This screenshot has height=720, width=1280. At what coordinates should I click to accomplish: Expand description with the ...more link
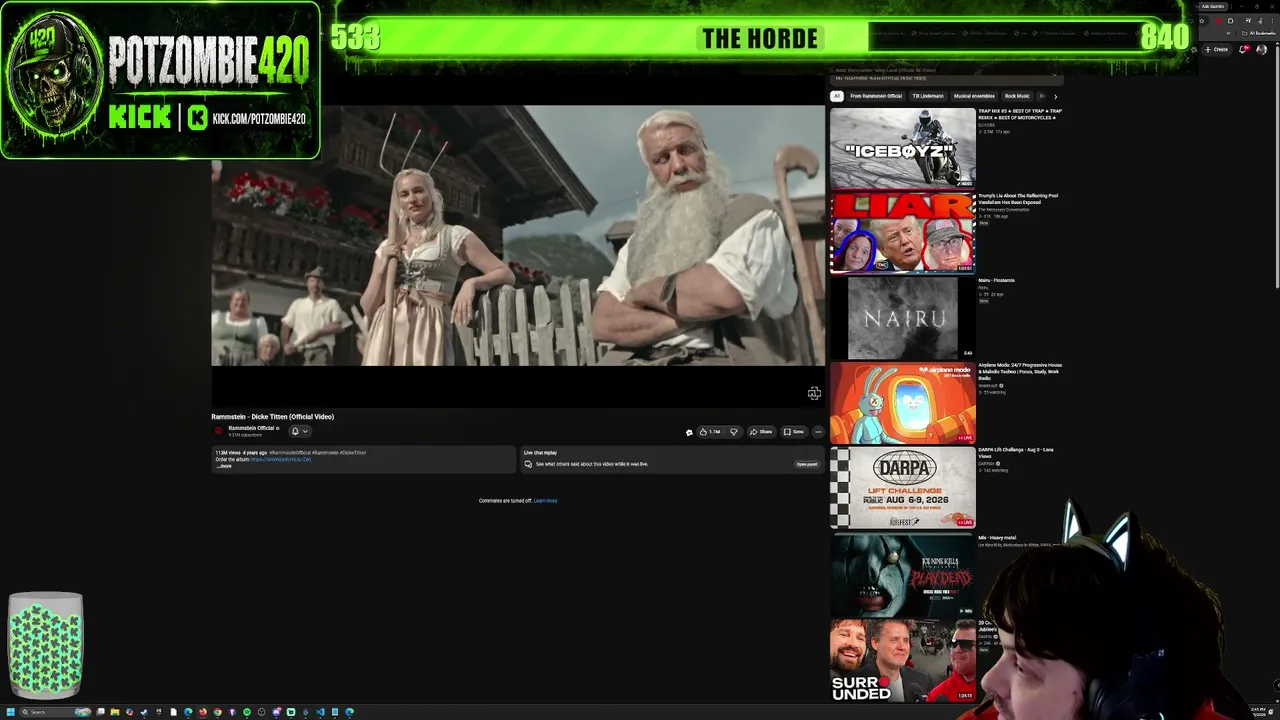[224, 466]
